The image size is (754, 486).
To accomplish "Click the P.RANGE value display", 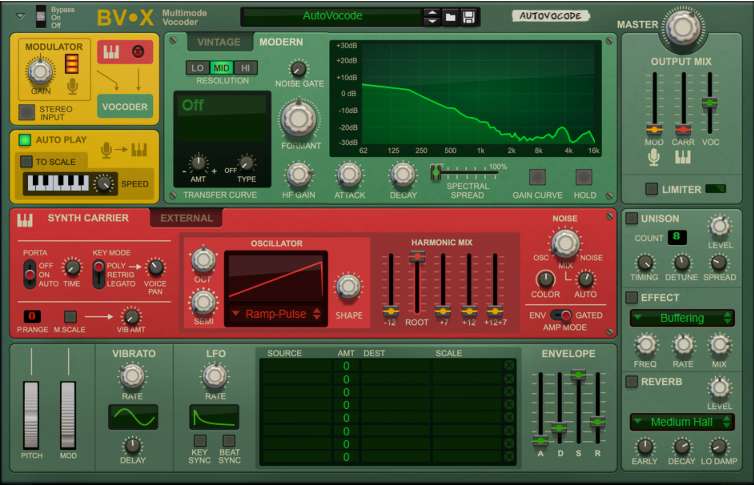I will pos(32,316).
